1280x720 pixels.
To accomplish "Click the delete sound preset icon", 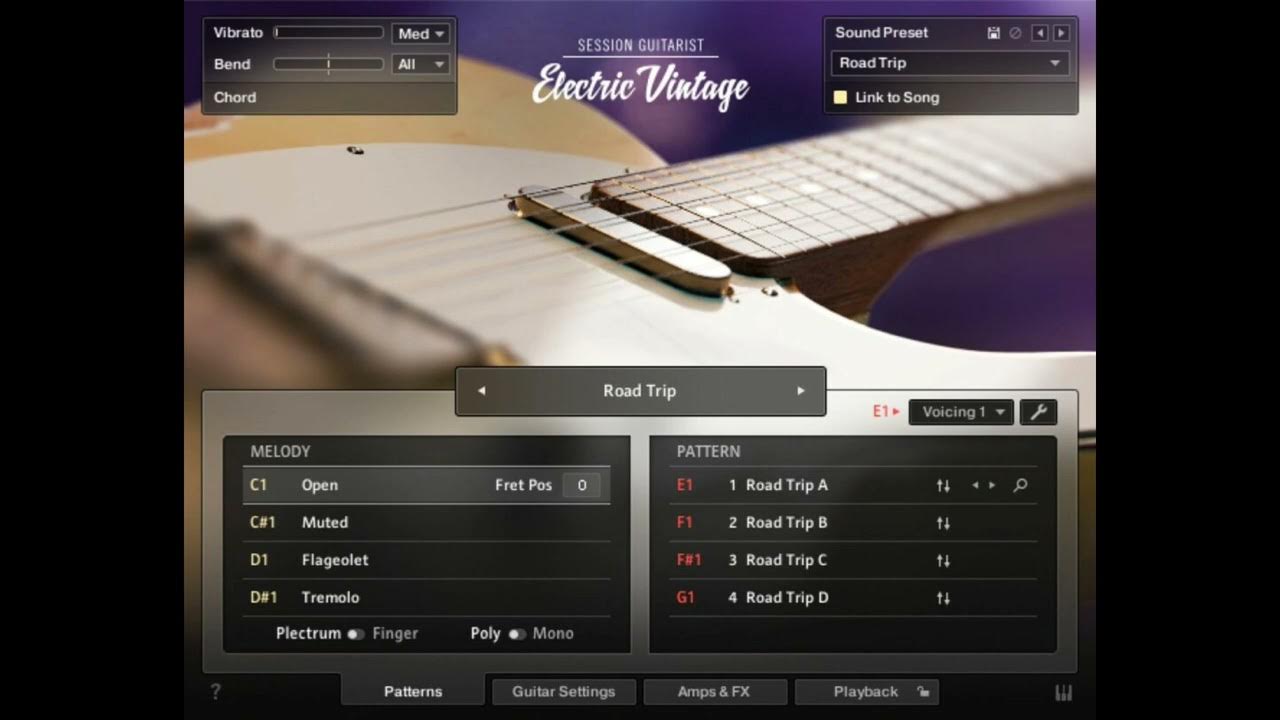I will click(1015, 33).
